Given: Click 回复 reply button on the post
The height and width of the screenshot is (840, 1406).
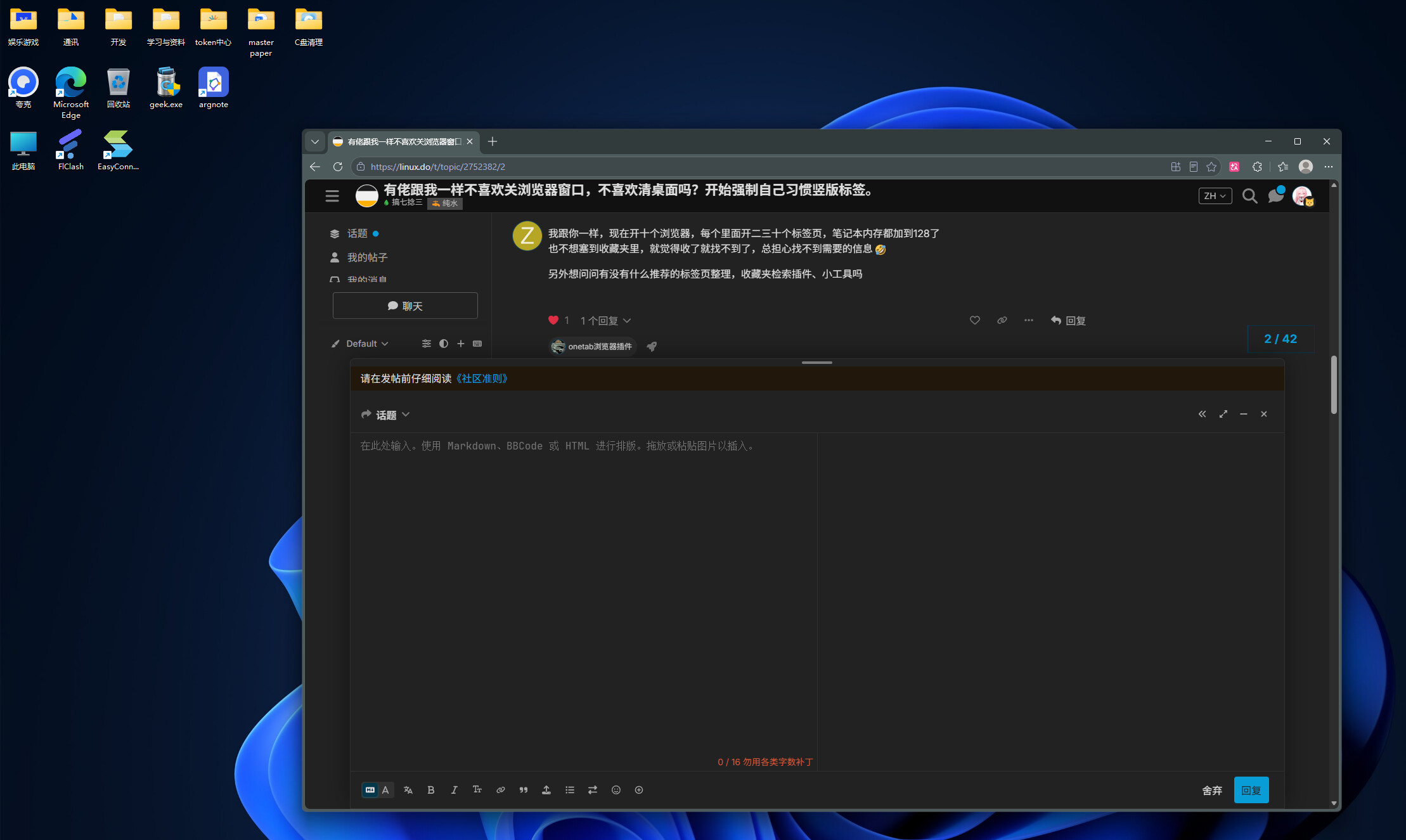Looking at the screenshot, I should [x=1069, y=321].
